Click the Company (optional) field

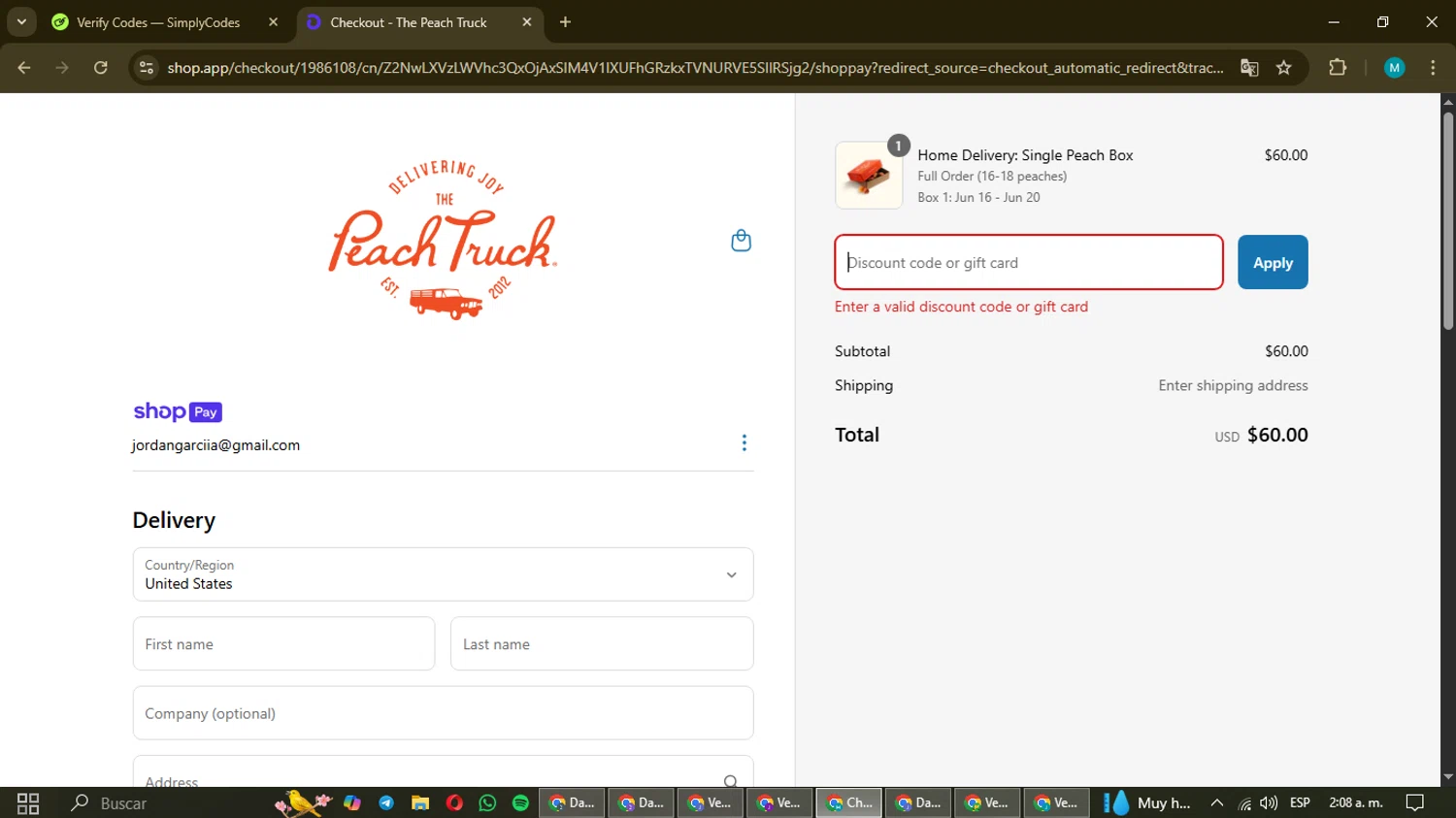(443, 713)
